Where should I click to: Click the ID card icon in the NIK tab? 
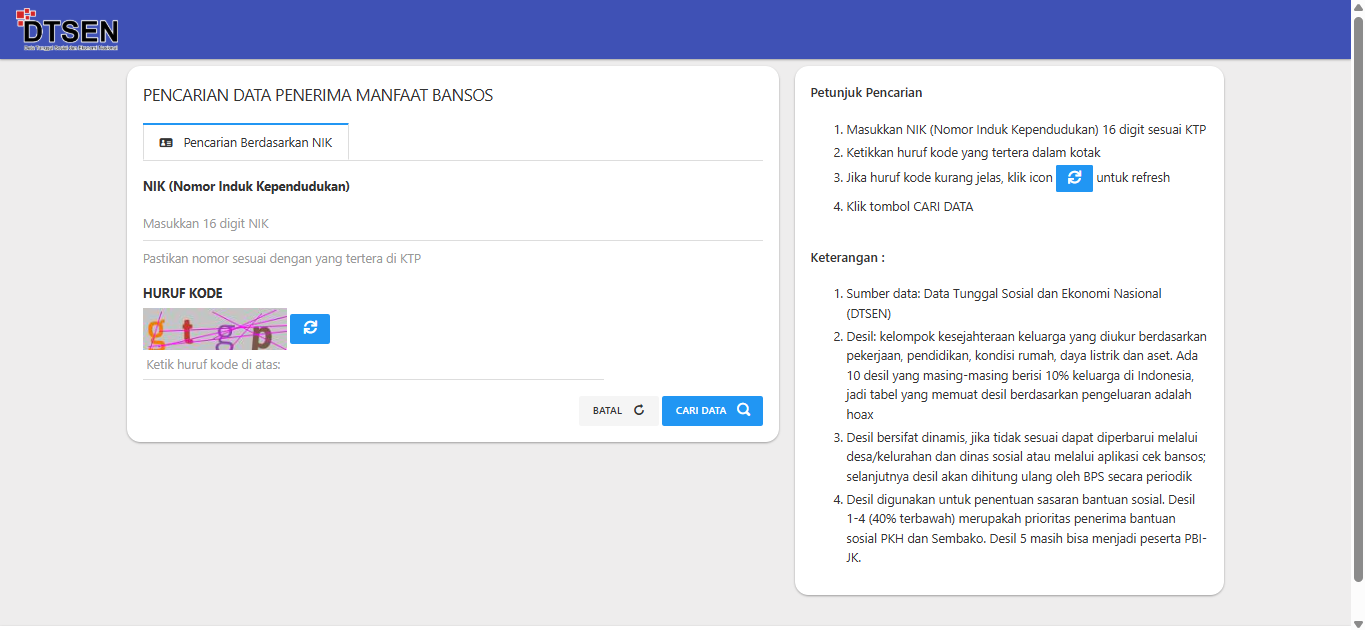point(166,143)
